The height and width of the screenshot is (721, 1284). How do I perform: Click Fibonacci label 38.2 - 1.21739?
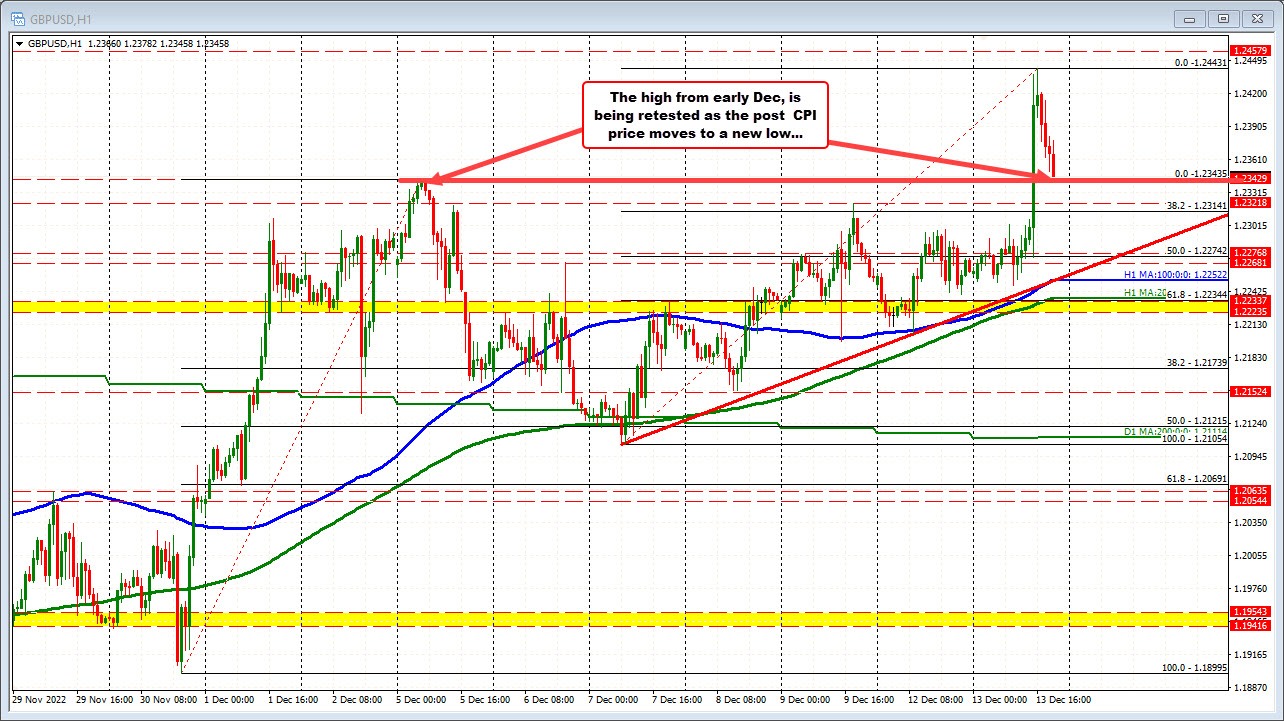click(1198, 361)
